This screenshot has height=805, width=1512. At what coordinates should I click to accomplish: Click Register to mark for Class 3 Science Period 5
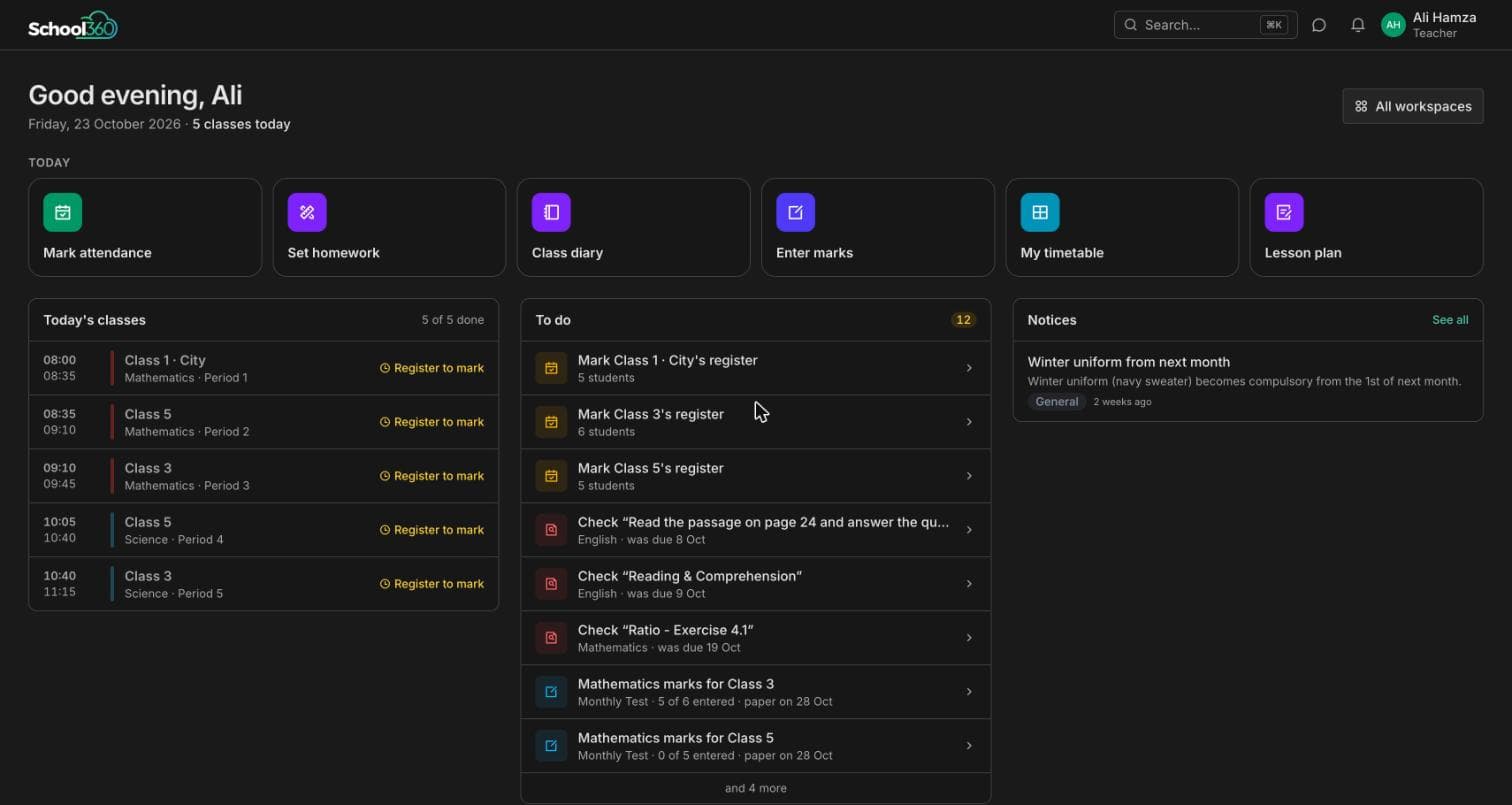coord(432,584)
